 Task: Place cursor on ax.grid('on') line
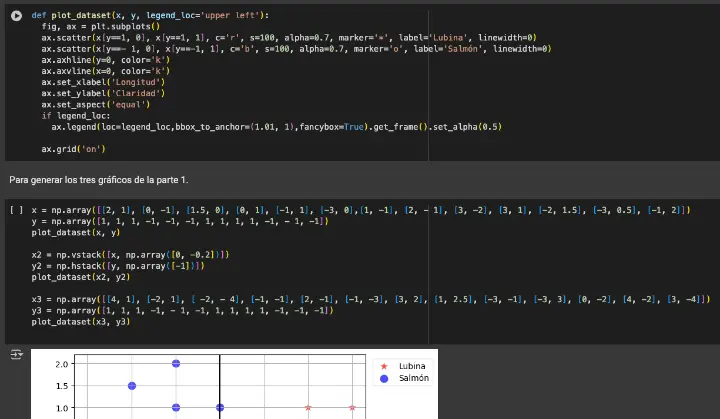[74, 149]
